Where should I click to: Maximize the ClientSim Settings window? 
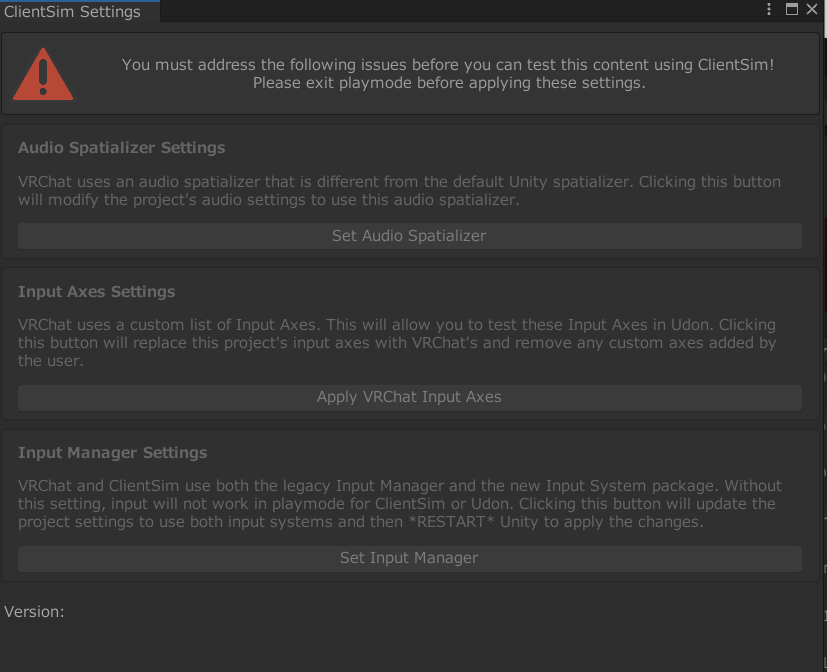(x=792, y=9)
